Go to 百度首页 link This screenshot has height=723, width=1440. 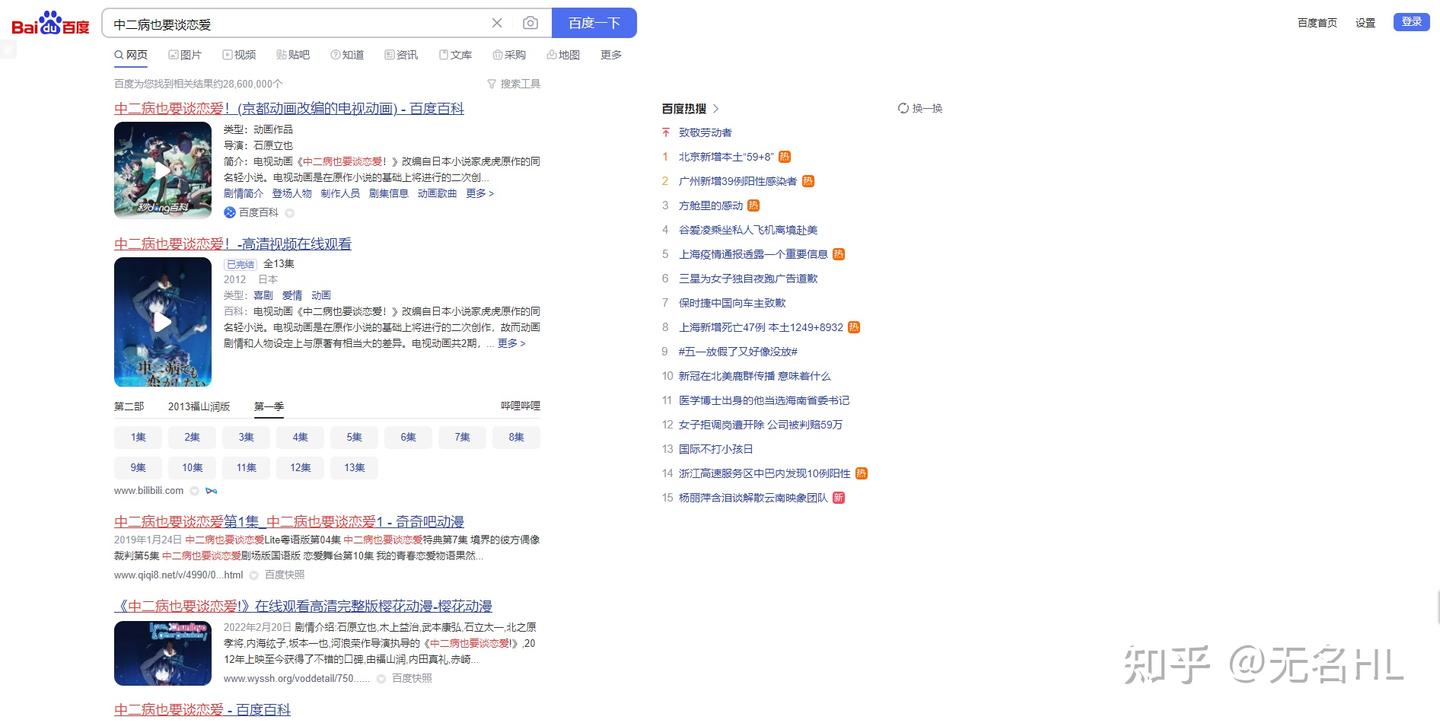1317,23
